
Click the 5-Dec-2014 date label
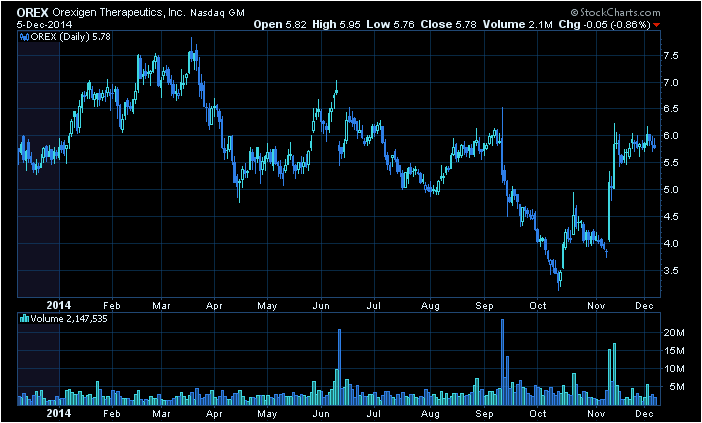point(44,25)
